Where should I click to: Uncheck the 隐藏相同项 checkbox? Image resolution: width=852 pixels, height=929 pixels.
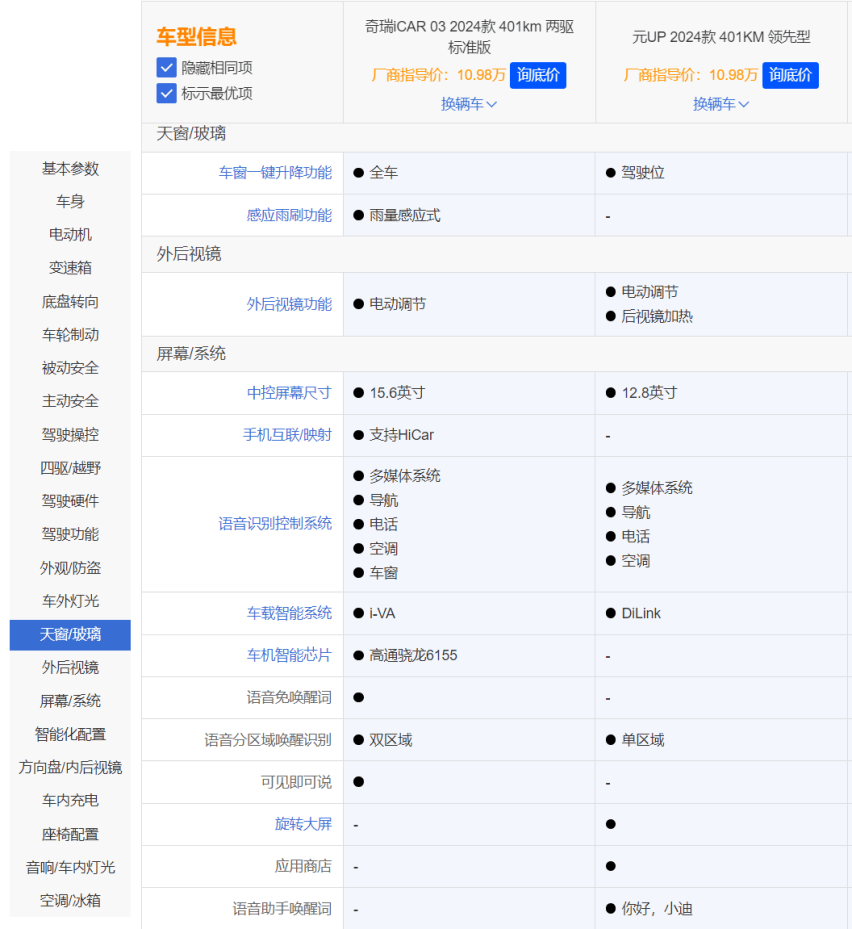click(x=167, y=68)
